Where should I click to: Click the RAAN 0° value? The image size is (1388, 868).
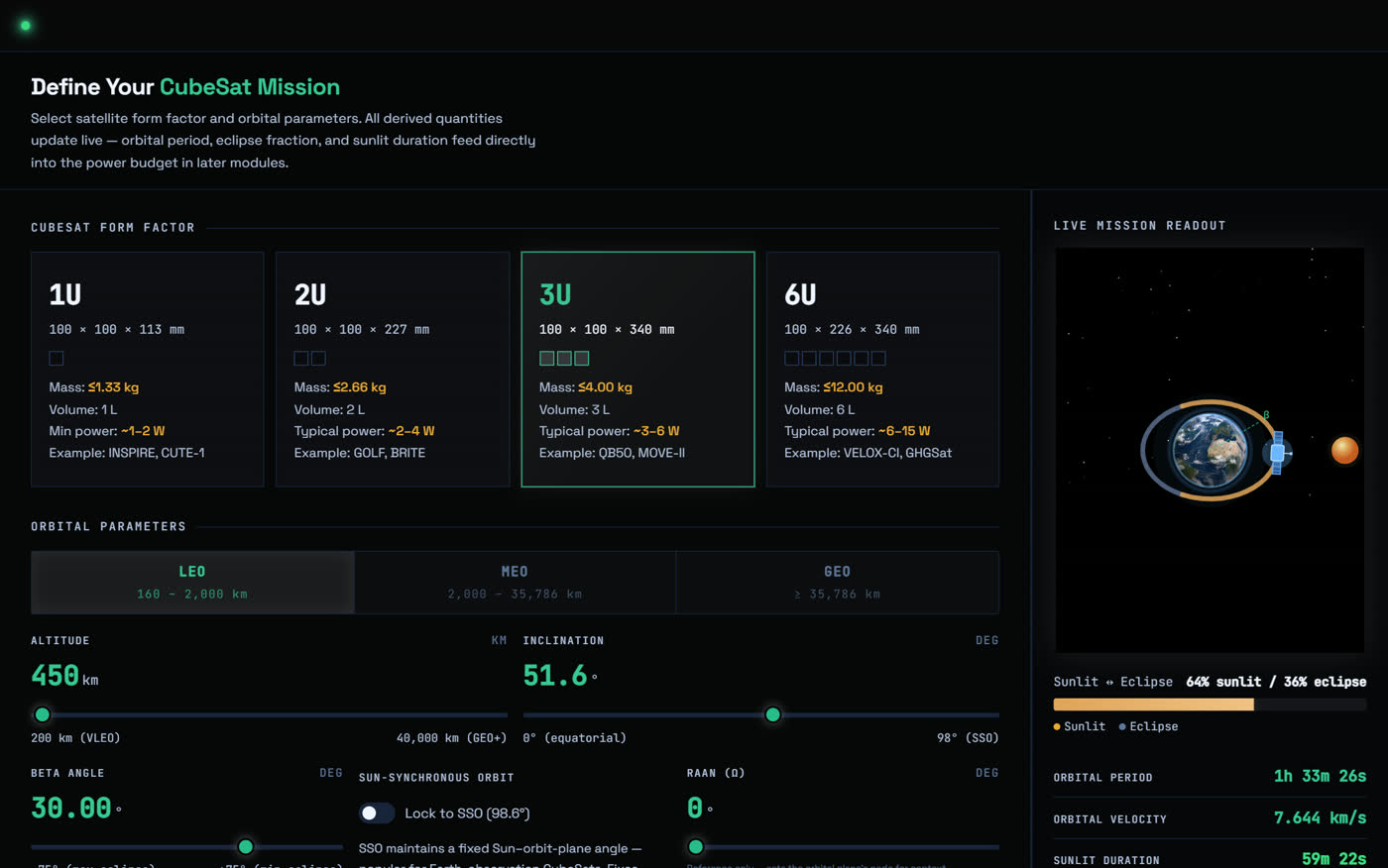click(700, 808)
